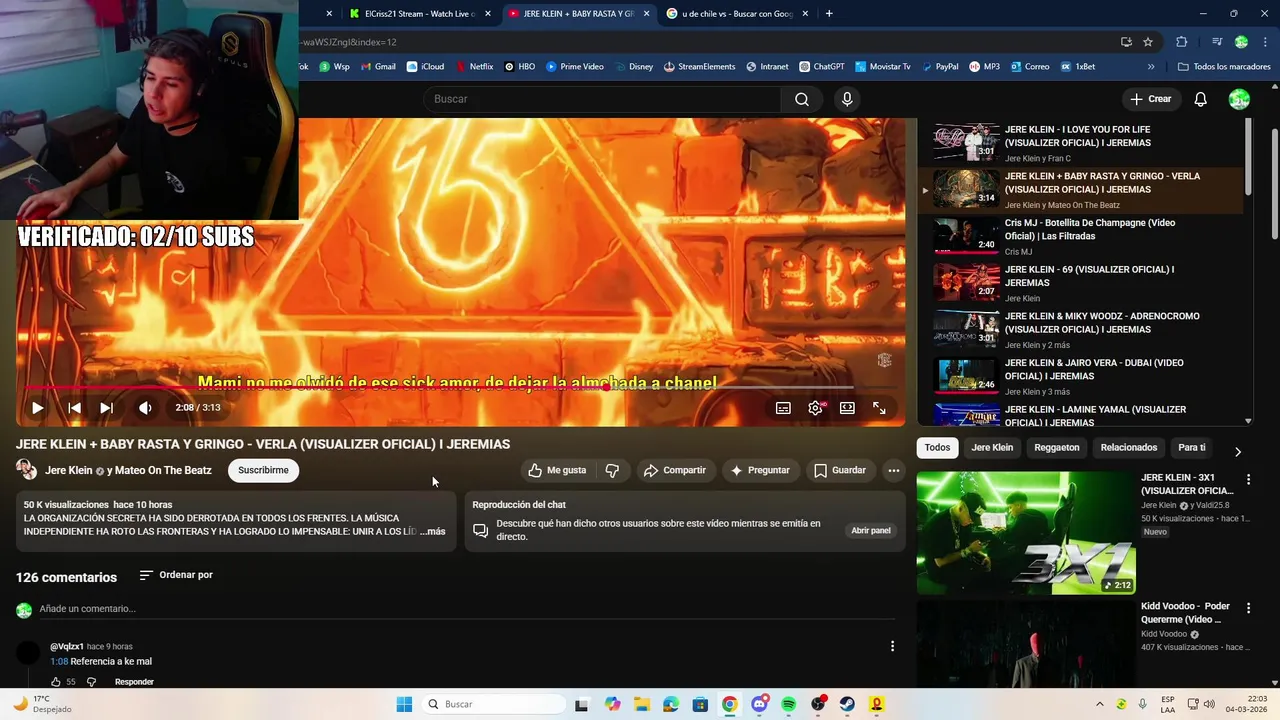Open Spotify from the taskbar
This screenshot has height=720, width=1280.
(789, 704)
